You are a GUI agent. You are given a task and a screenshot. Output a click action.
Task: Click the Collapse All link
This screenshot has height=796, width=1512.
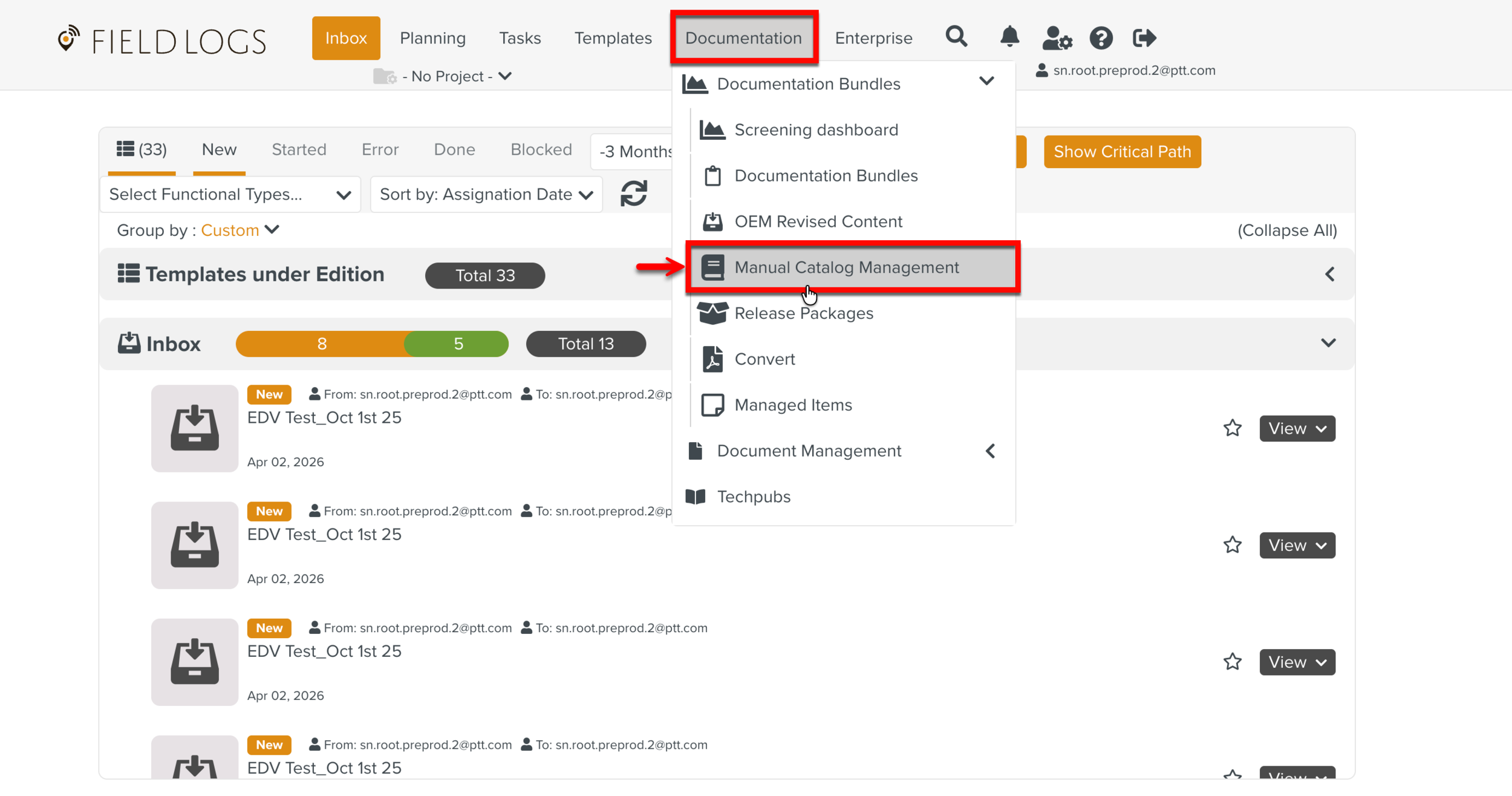point(1286,230)
